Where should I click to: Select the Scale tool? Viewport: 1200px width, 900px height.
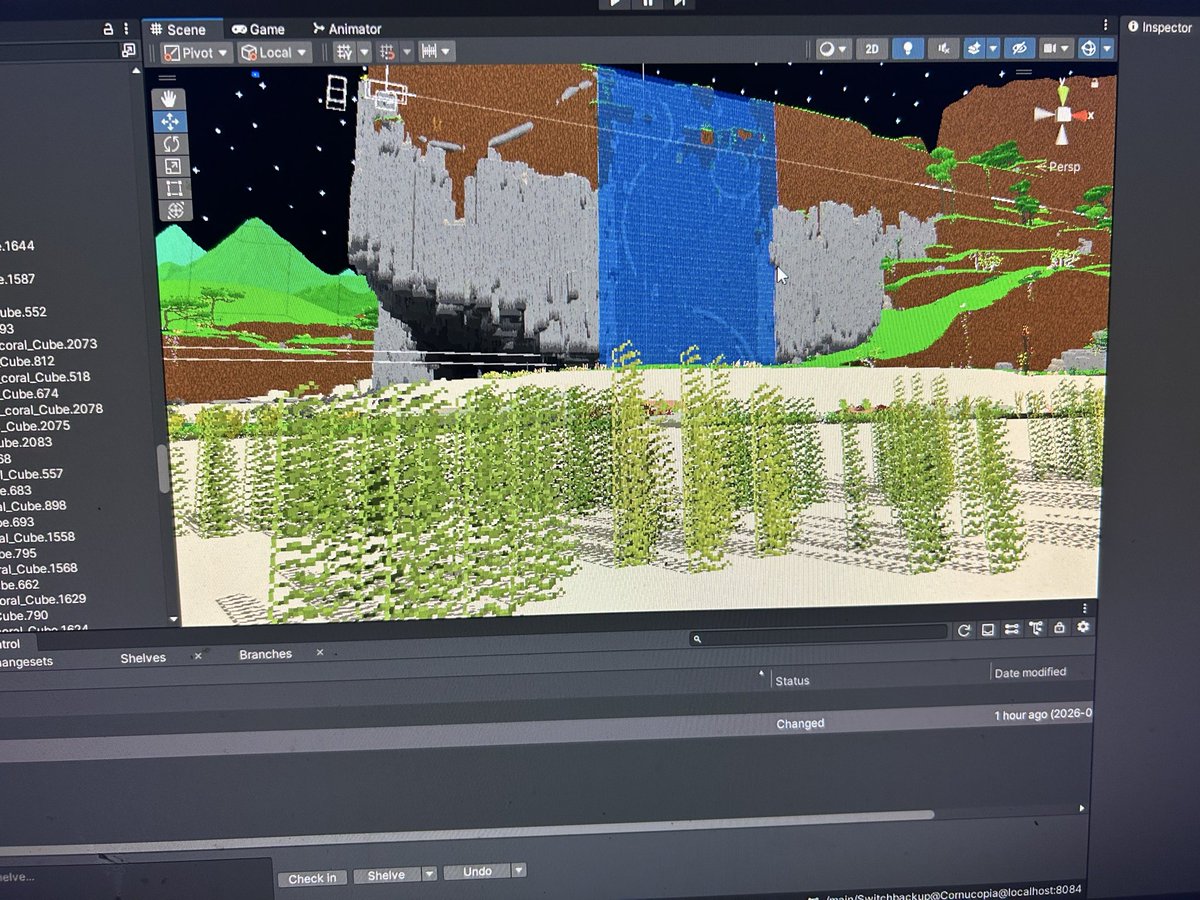click(x=168, y=166)
